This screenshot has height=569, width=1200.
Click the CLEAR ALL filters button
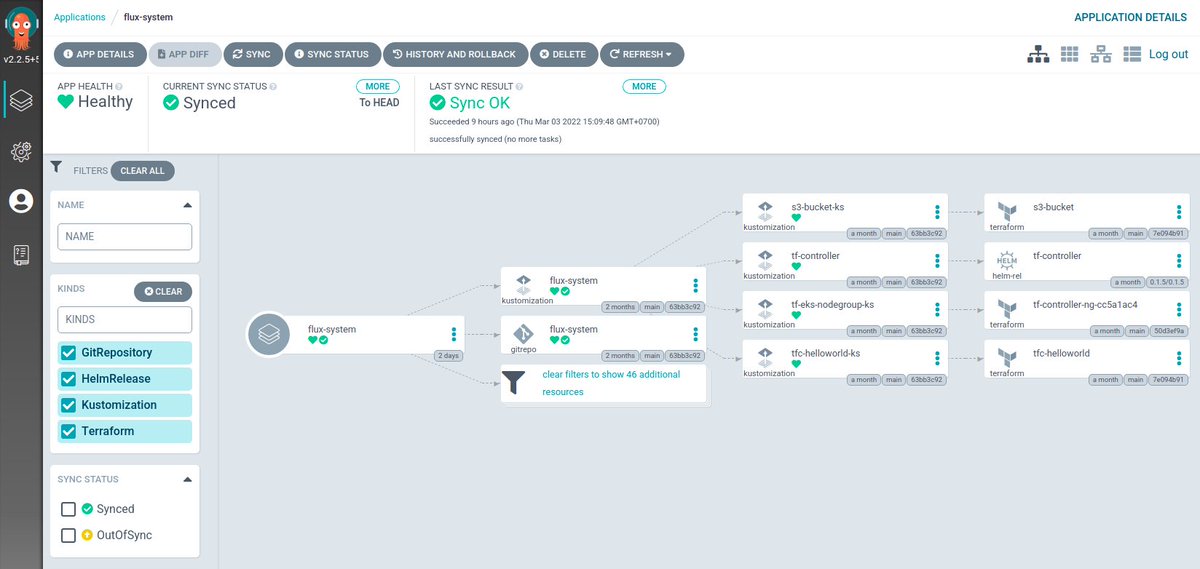[142, 171]
